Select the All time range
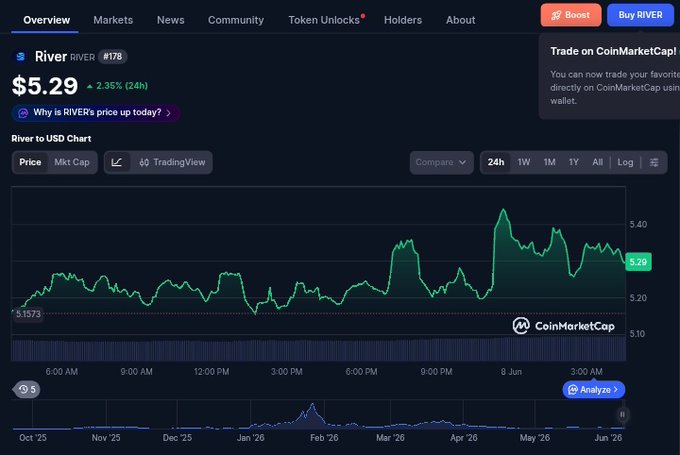 (x=597, y=162)
